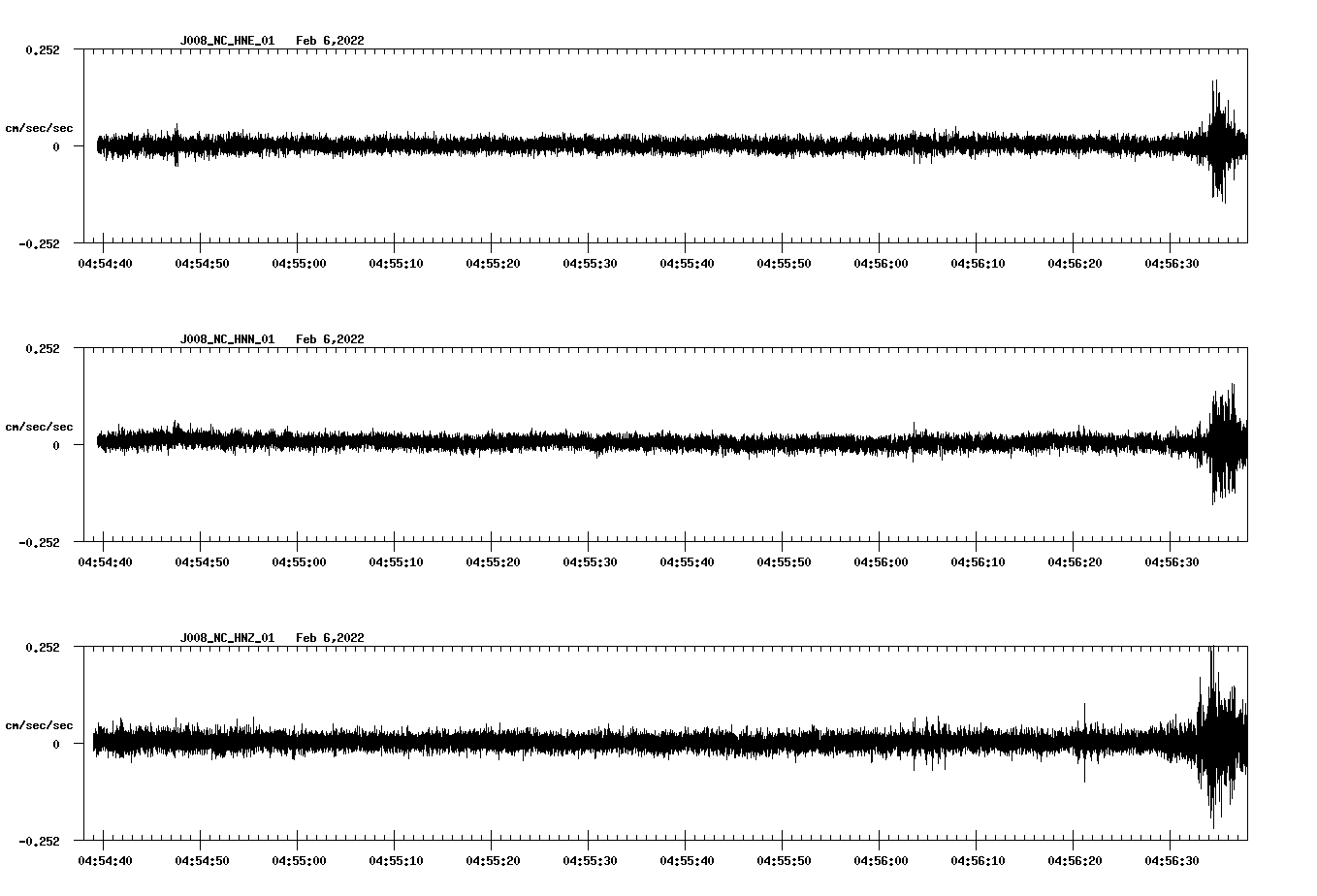Click 04:55:20 time label under HNZ plot
The height and width of the screenshot is (896, 1317).
click(493, 861)
